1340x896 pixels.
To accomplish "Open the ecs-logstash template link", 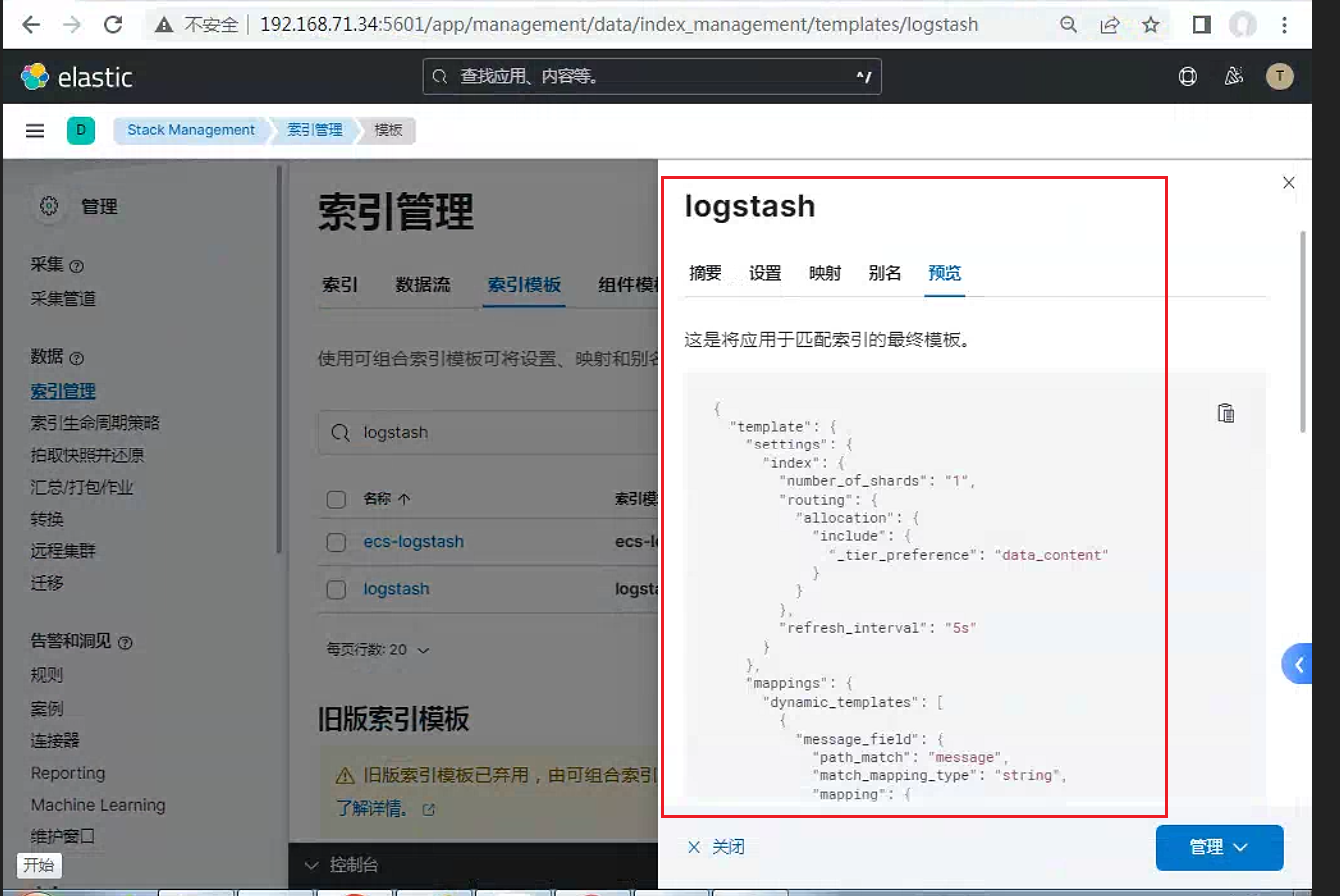I will [413, 542].
